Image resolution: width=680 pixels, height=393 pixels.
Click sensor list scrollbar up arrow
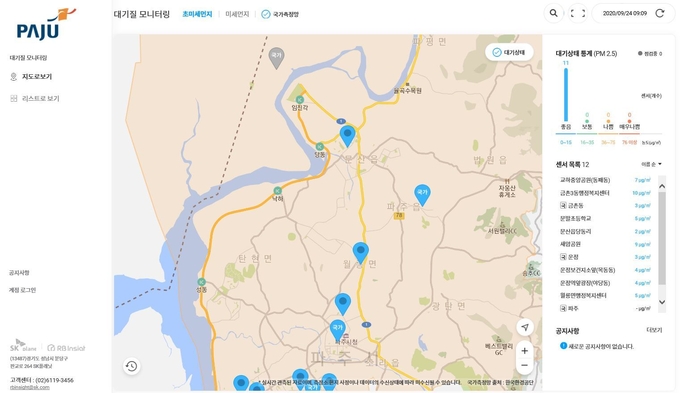point(662,186)
